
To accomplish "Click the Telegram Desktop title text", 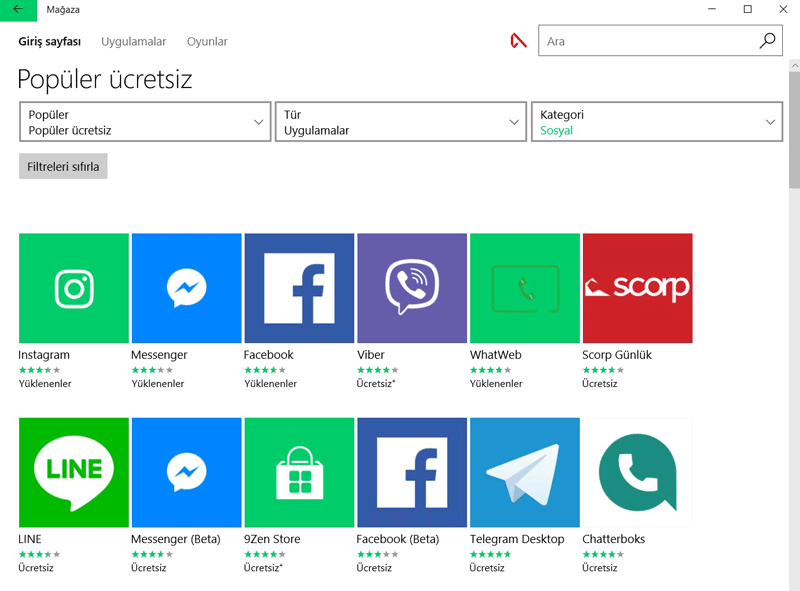I will click(517, 539).
